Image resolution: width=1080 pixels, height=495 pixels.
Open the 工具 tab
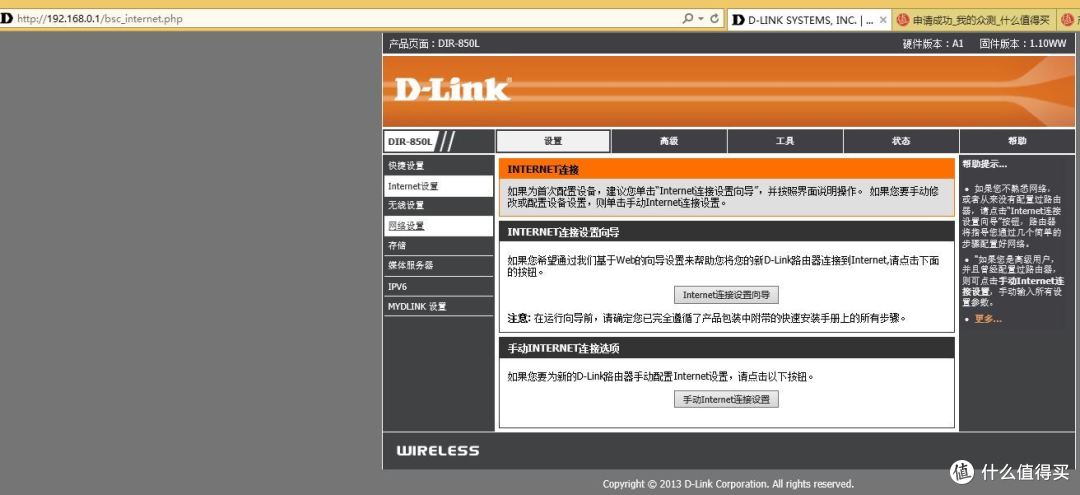(785, 141)
